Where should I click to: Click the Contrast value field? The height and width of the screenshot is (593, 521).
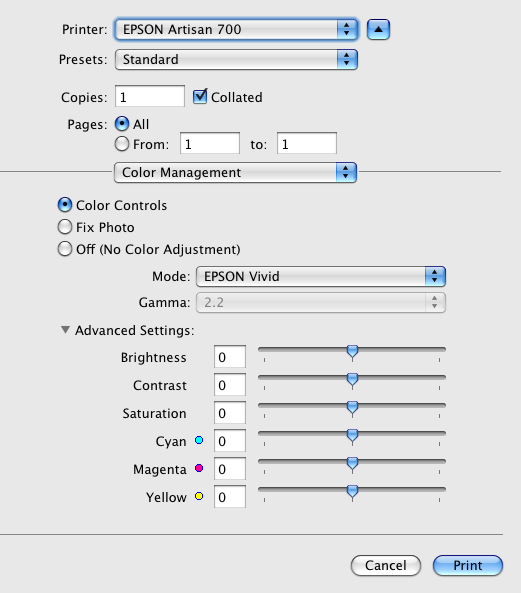(230, 385)
